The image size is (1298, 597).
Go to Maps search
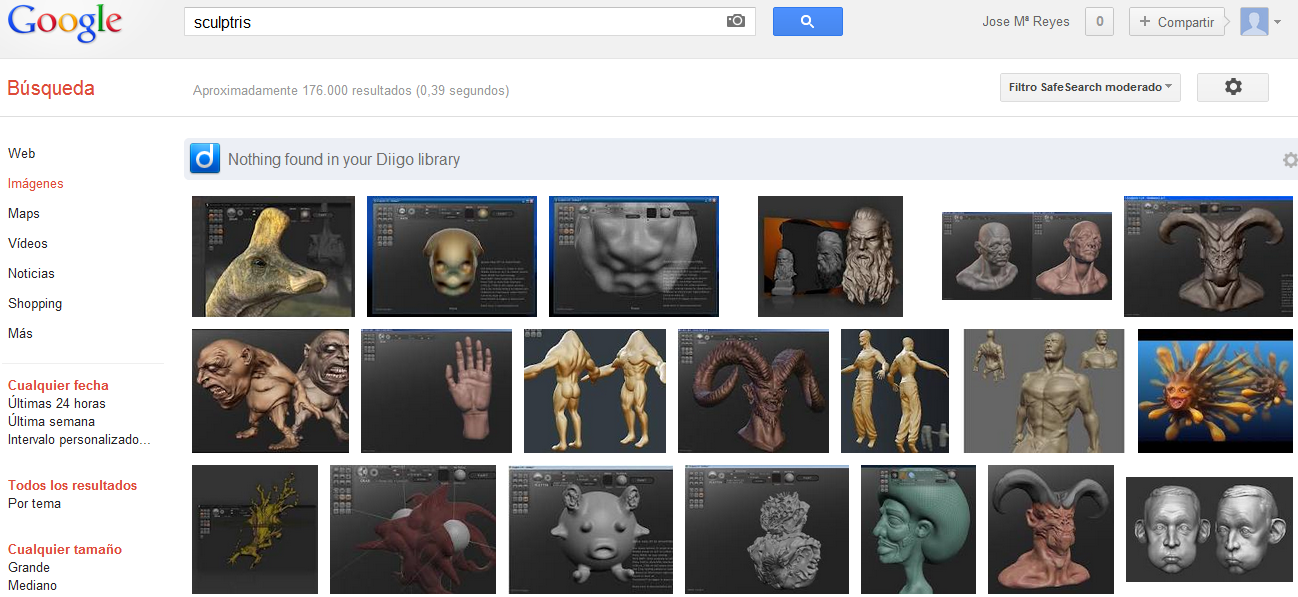click(x=24, y=213)
